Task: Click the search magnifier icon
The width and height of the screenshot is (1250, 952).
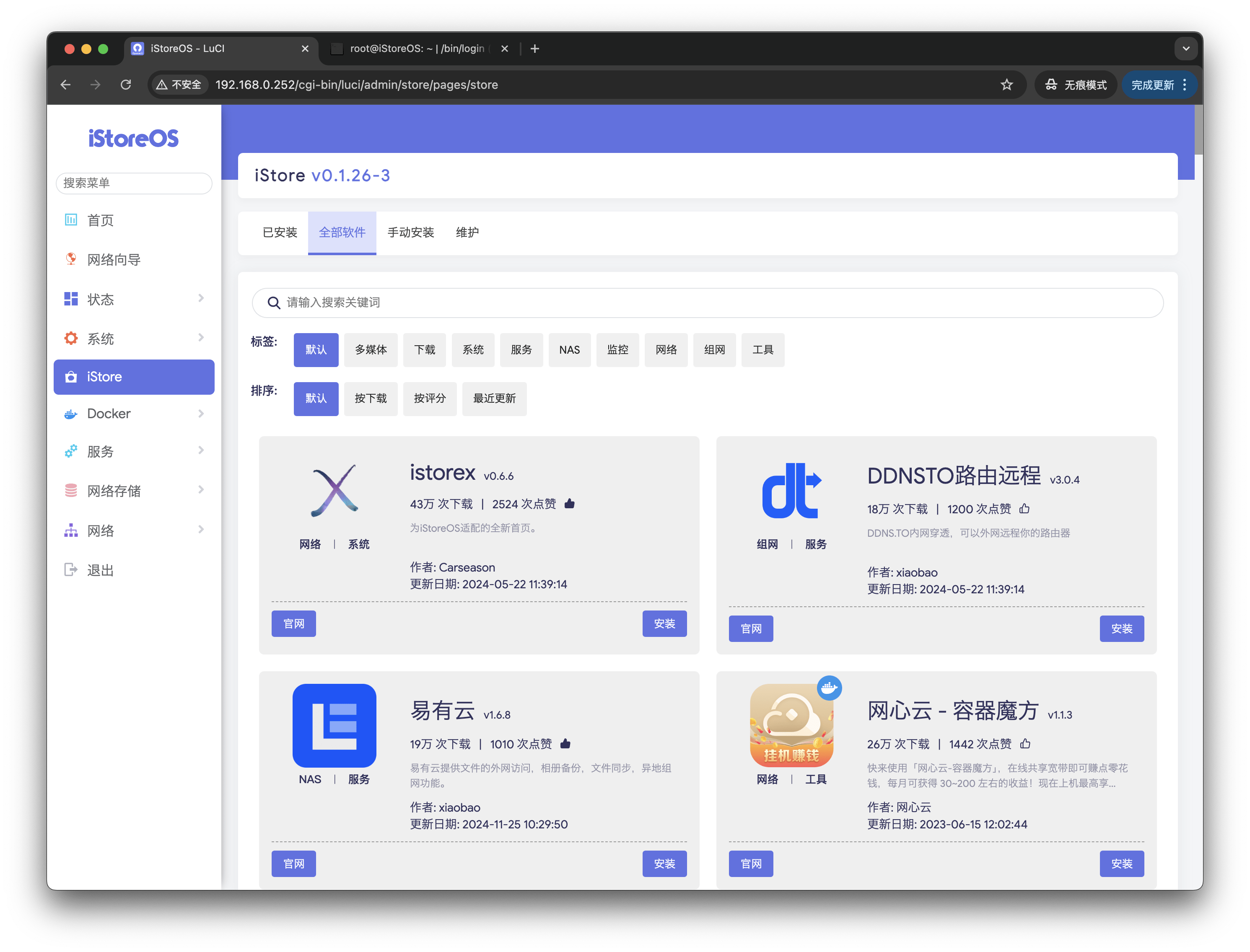Action: tap(274, 303)
